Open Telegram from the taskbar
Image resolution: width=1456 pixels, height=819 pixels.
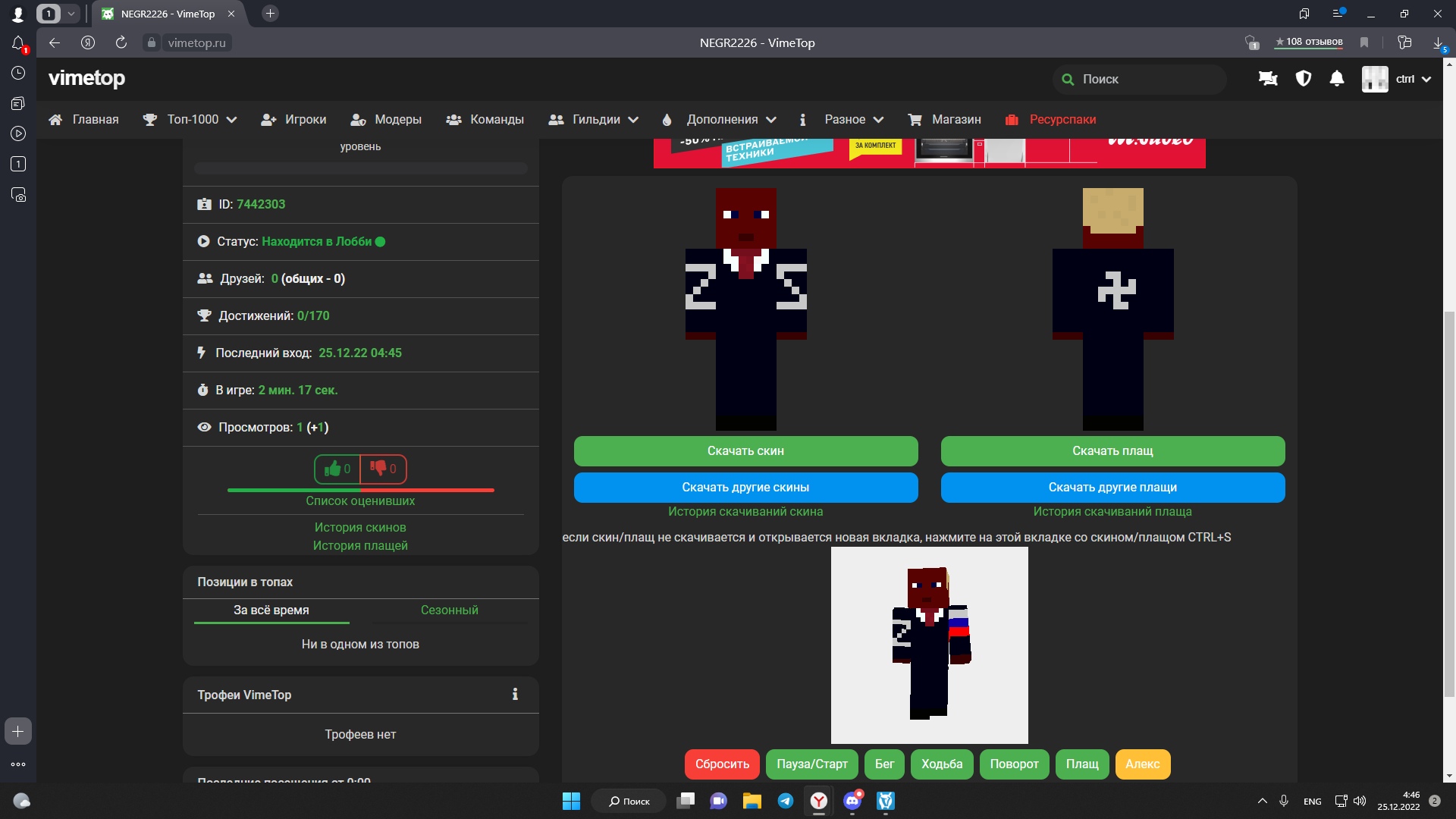[x=786, y=801]
